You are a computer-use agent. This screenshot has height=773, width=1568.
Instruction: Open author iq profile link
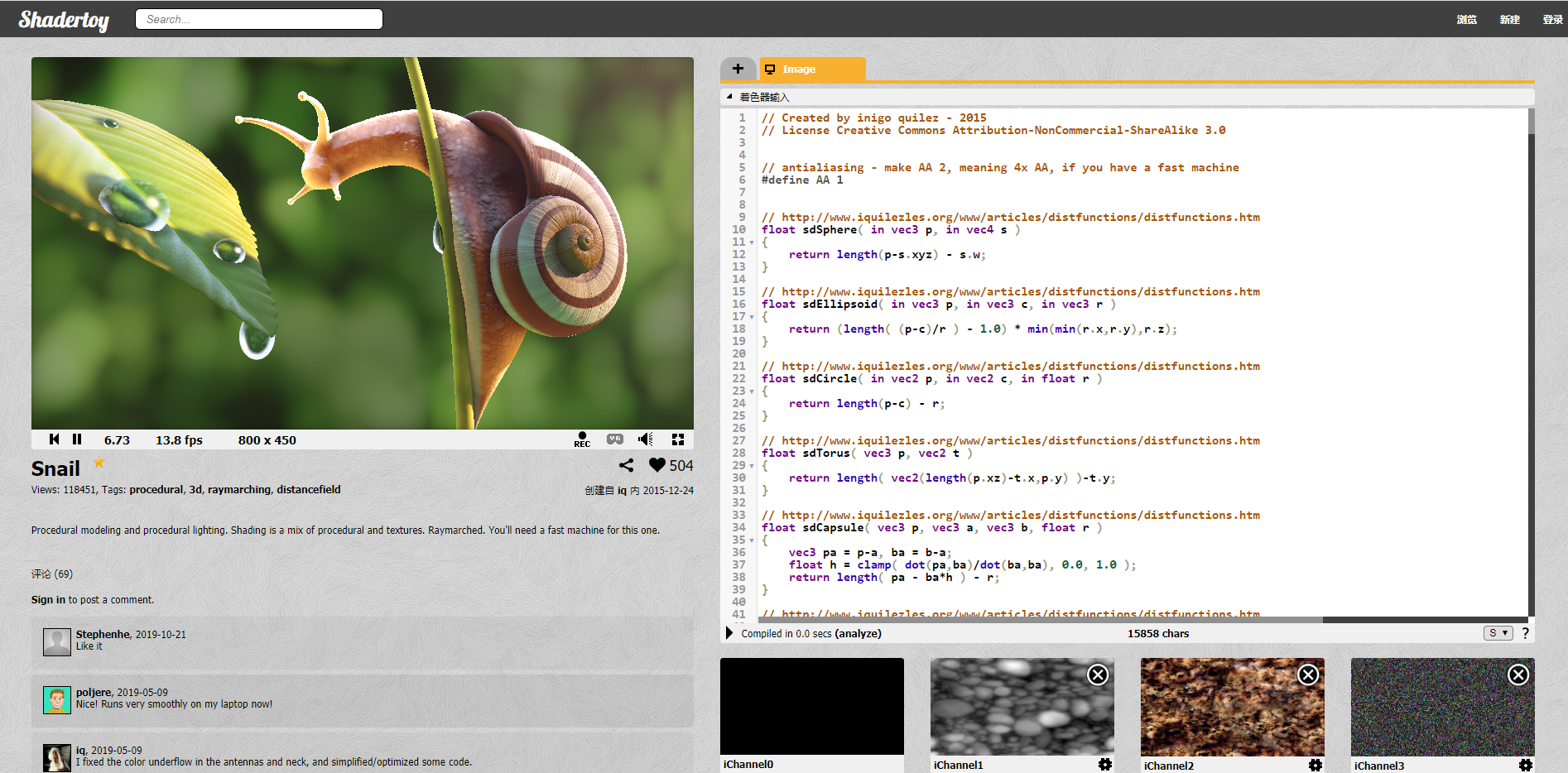click(622, 491)
